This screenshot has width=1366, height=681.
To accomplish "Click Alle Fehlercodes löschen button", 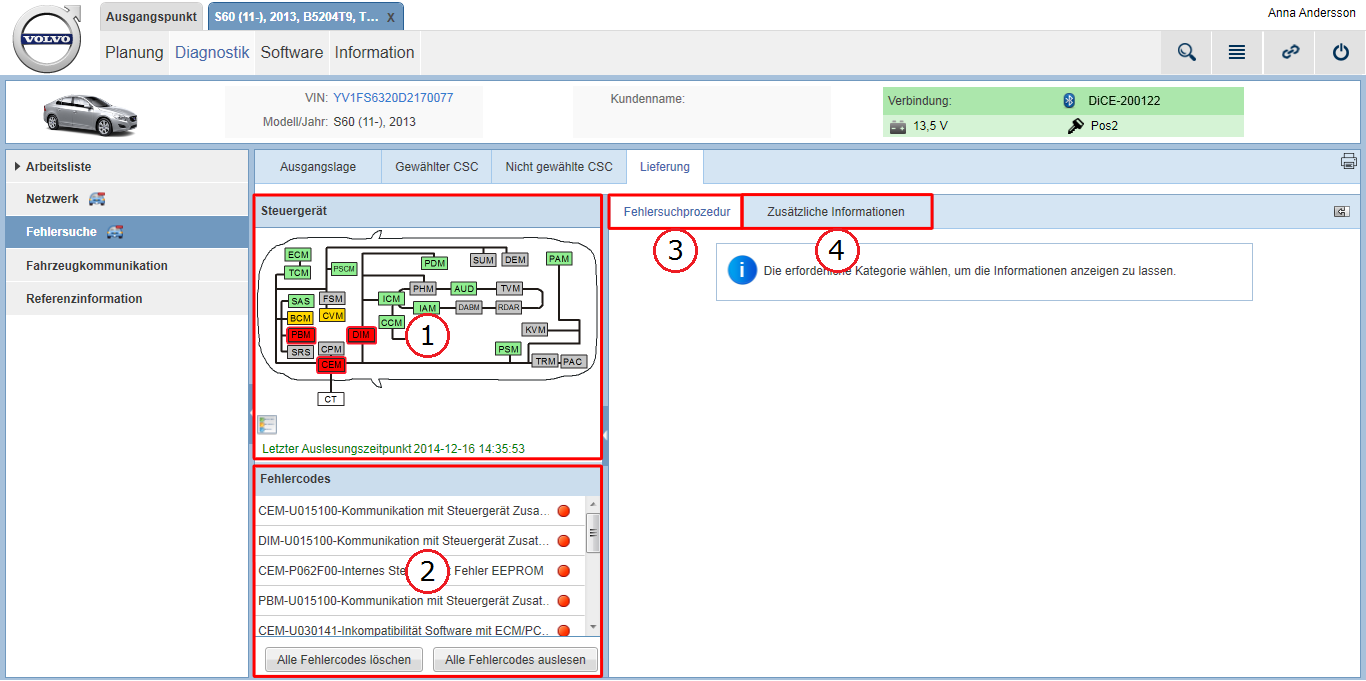I will pyautogui.click(x=344, y=660).
